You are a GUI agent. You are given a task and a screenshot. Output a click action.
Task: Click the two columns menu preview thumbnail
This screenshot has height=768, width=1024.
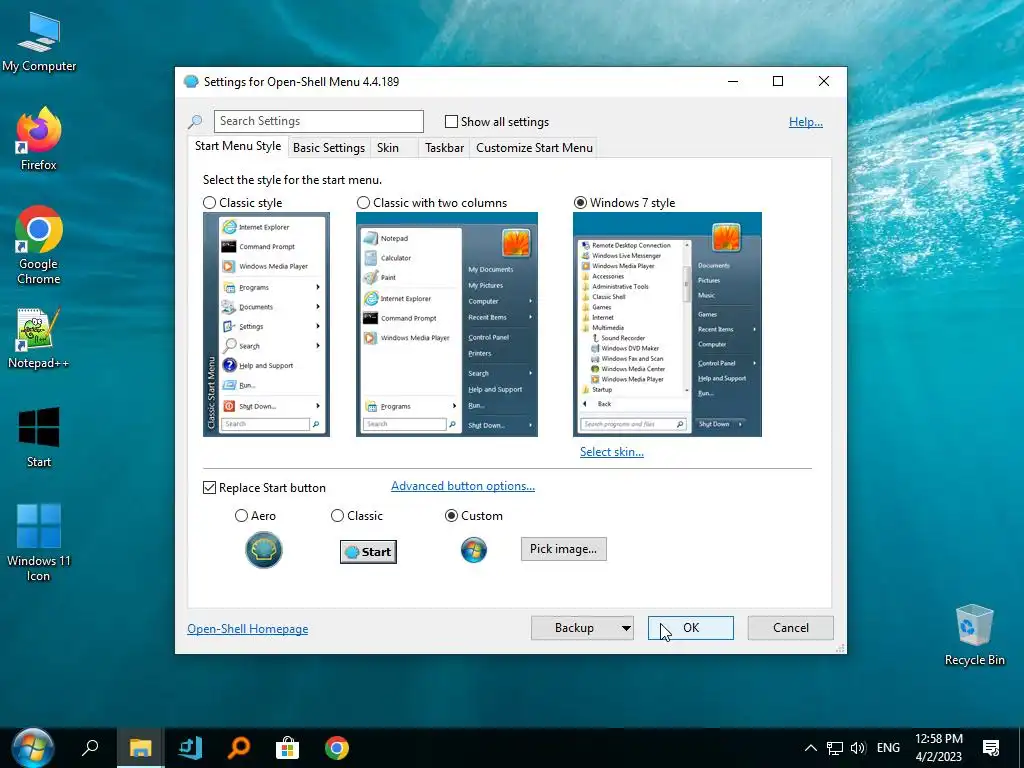click(x=447, y=325)
